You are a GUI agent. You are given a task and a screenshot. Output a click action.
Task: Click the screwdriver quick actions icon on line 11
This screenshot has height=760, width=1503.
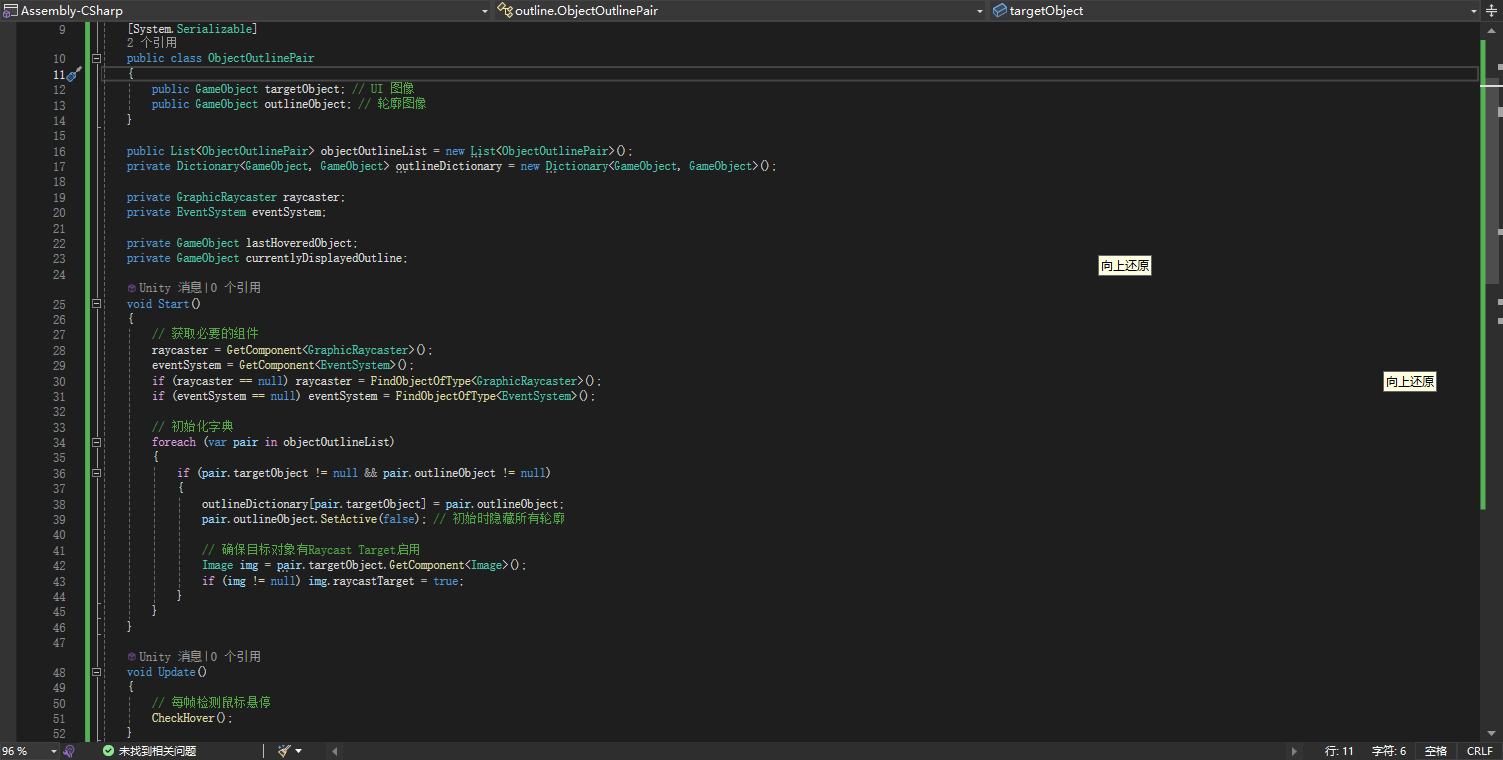[73, 74]
